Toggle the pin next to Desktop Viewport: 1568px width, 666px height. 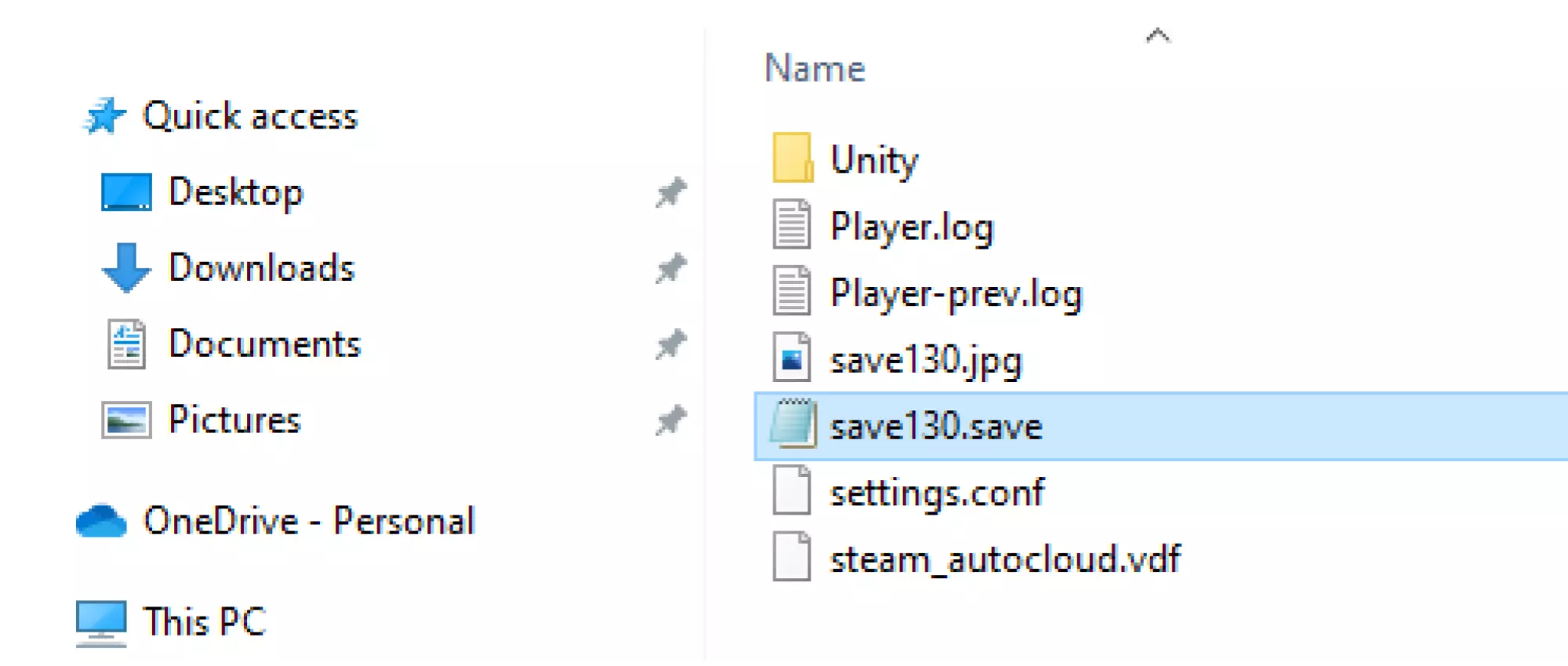(x=671, y=192)
